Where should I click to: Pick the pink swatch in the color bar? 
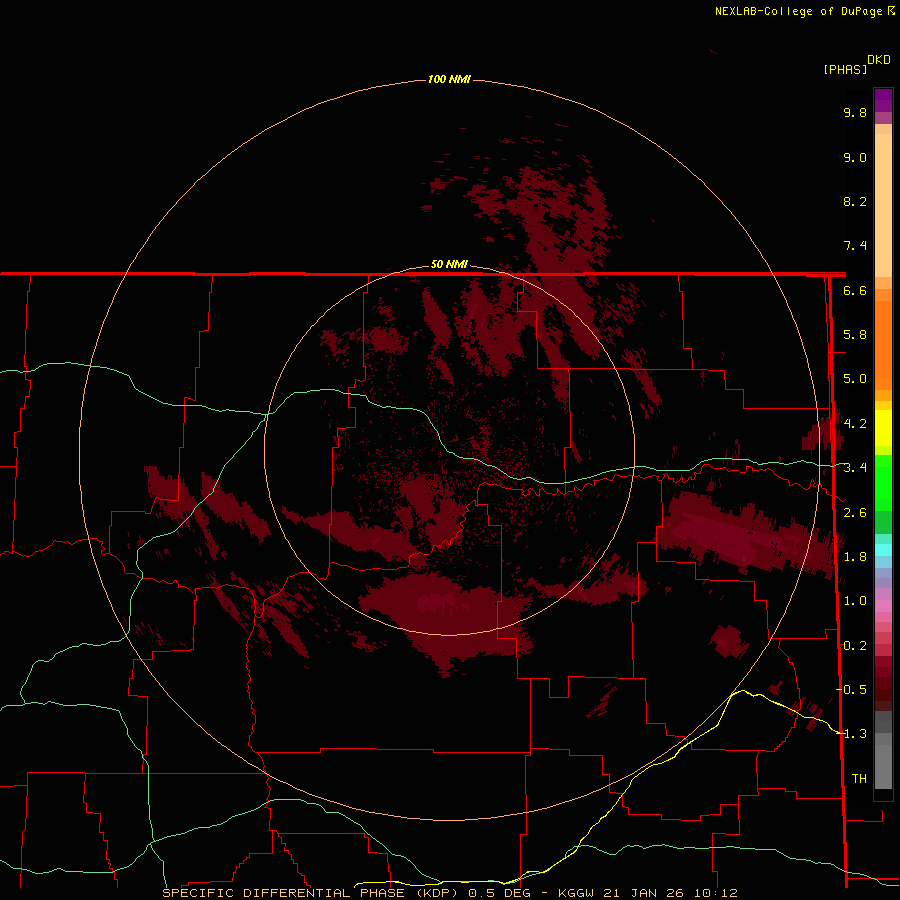[x=883, y=606]
